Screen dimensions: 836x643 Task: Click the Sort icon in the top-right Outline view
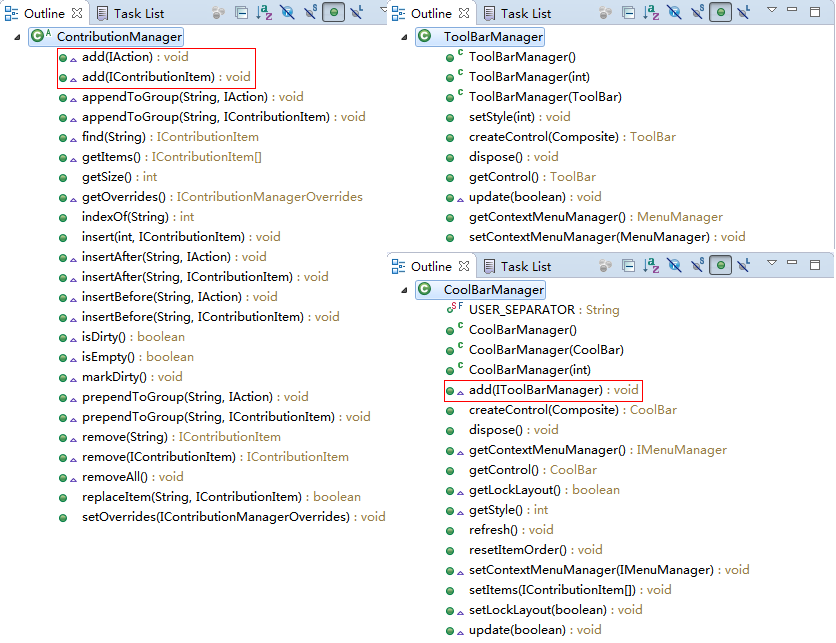point(650,12)
